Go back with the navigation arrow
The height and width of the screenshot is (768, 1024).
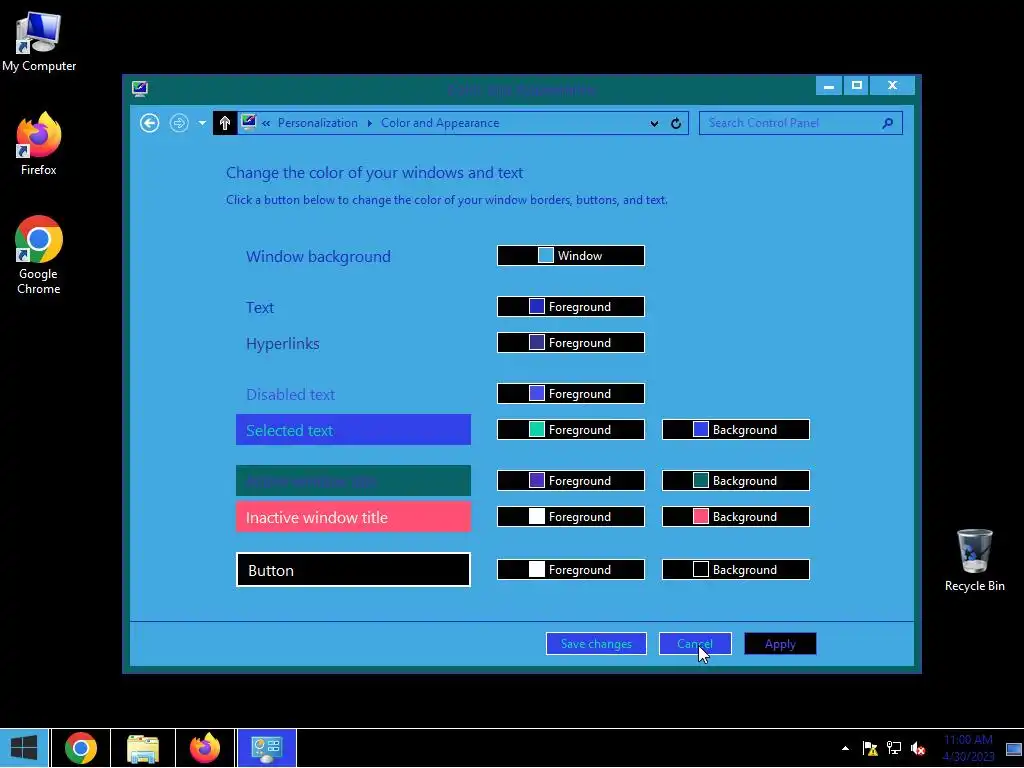click(x=150, y=123)
